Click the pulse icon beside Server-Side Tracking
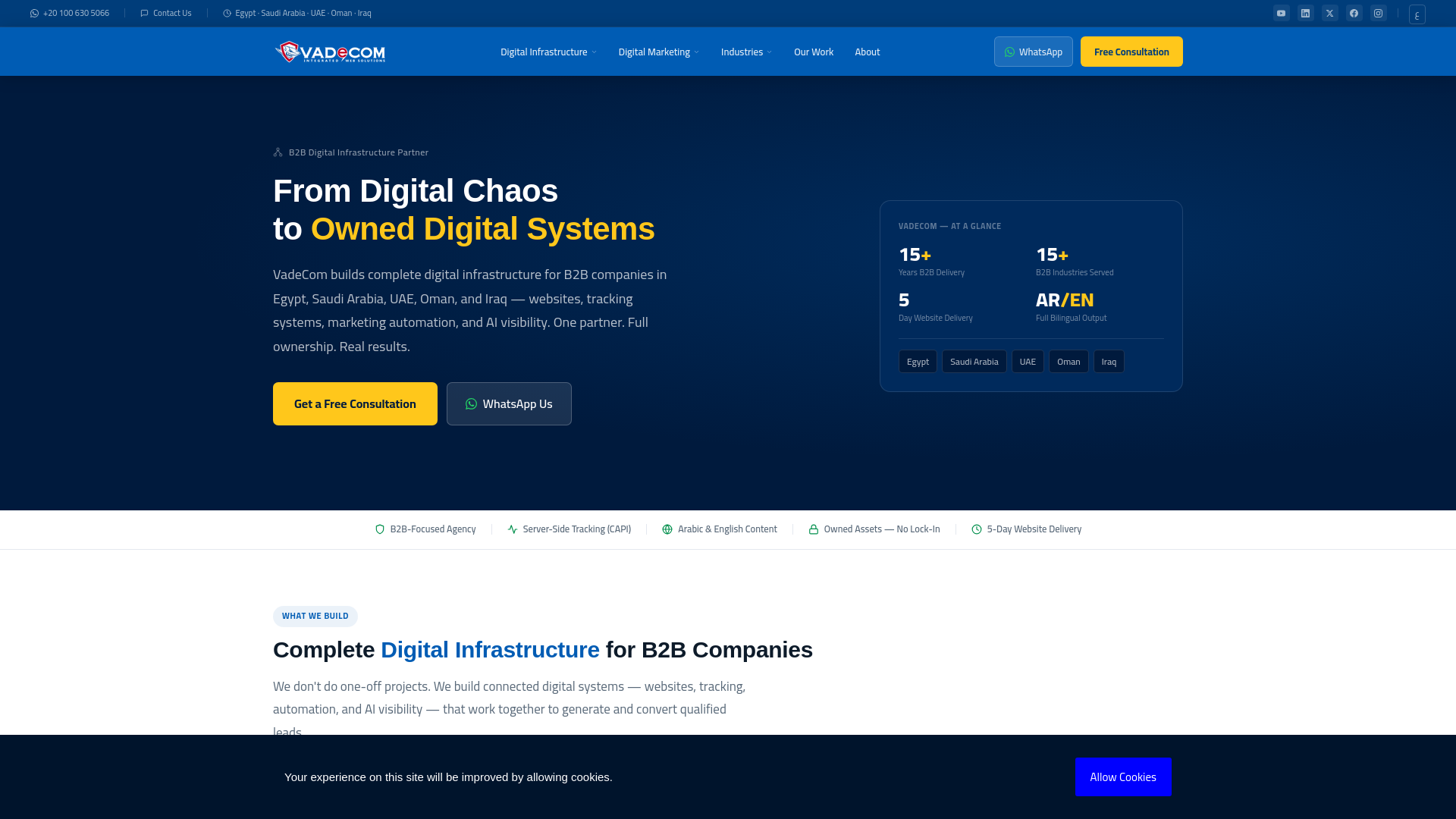Viewport: 1456px width, 819px height. pyautogui.click(x=513, y=529)
